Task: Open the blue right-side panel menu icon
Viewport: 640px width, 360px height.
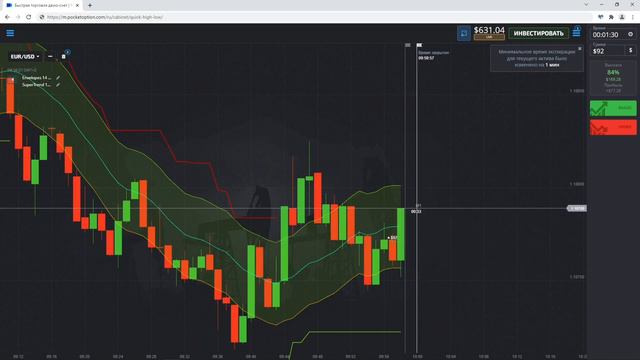Action: 576,32
